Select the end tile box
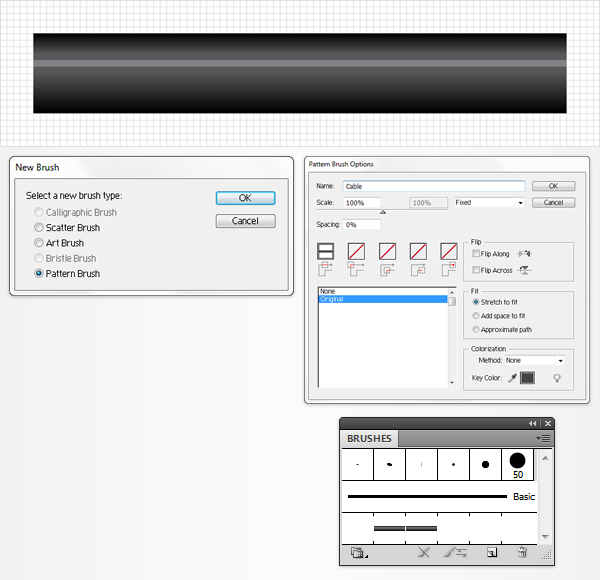This screenshot has height=580, width=600. coord(448,251)
